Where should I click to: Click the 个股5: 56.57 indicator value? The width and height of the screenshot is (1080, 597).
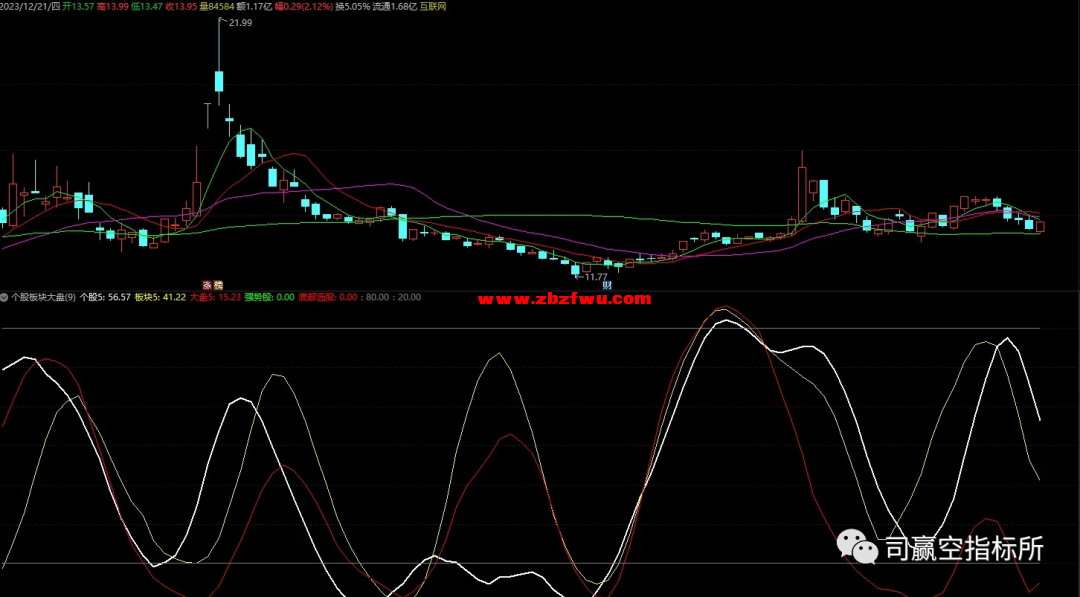105,297
